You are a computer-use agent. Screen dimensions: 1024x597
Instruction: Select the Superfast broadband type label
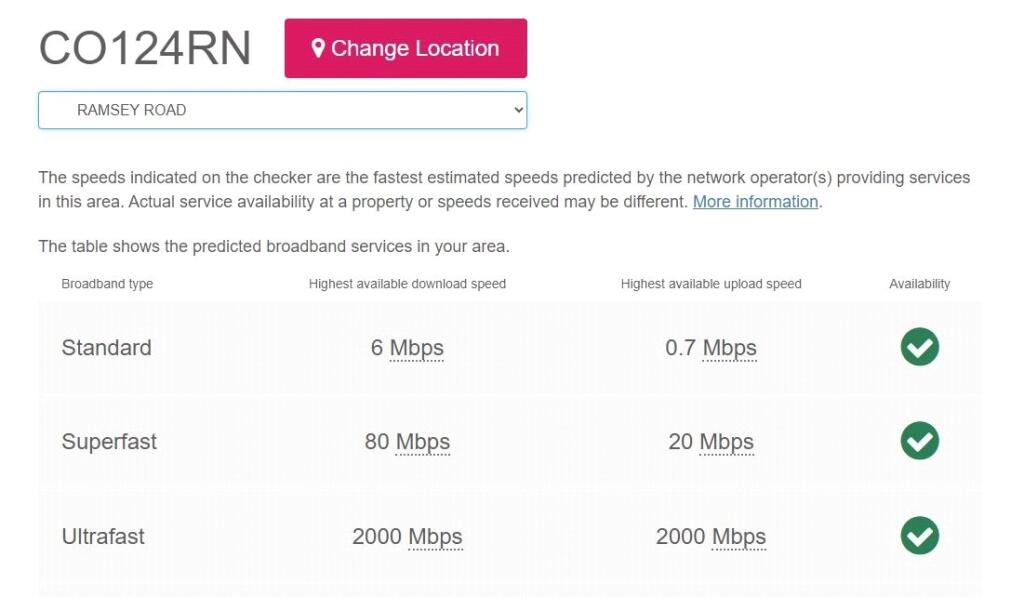tap(109, 442)
